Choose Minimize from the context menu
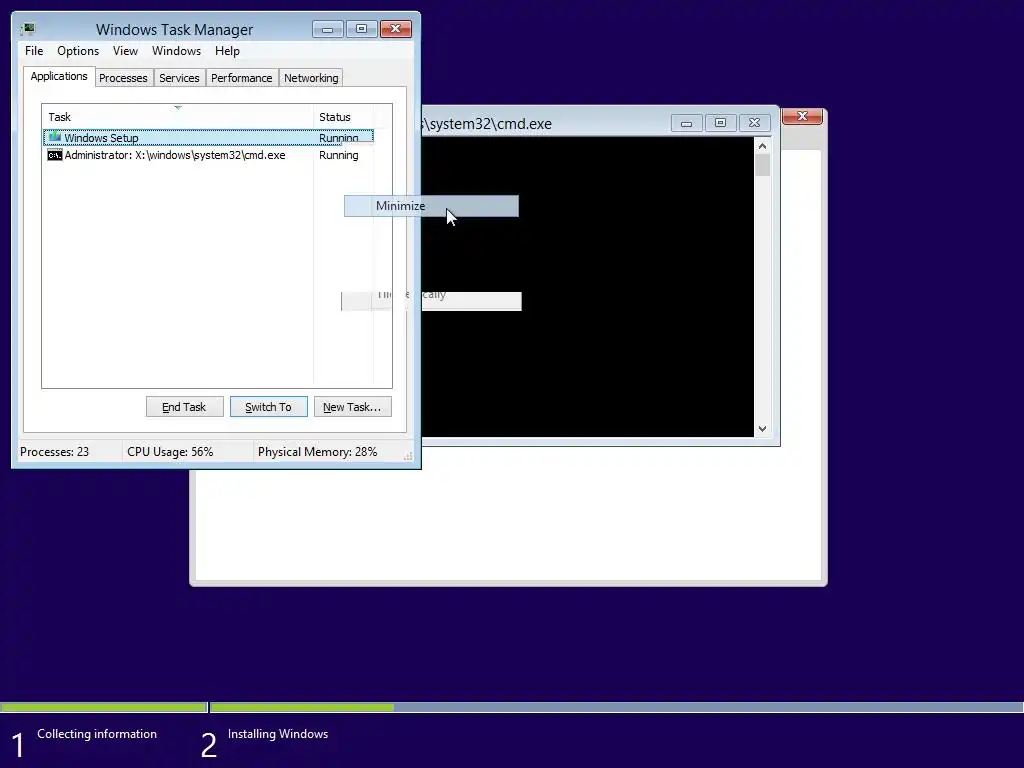 pyautogui.click(x=431, y=206)
